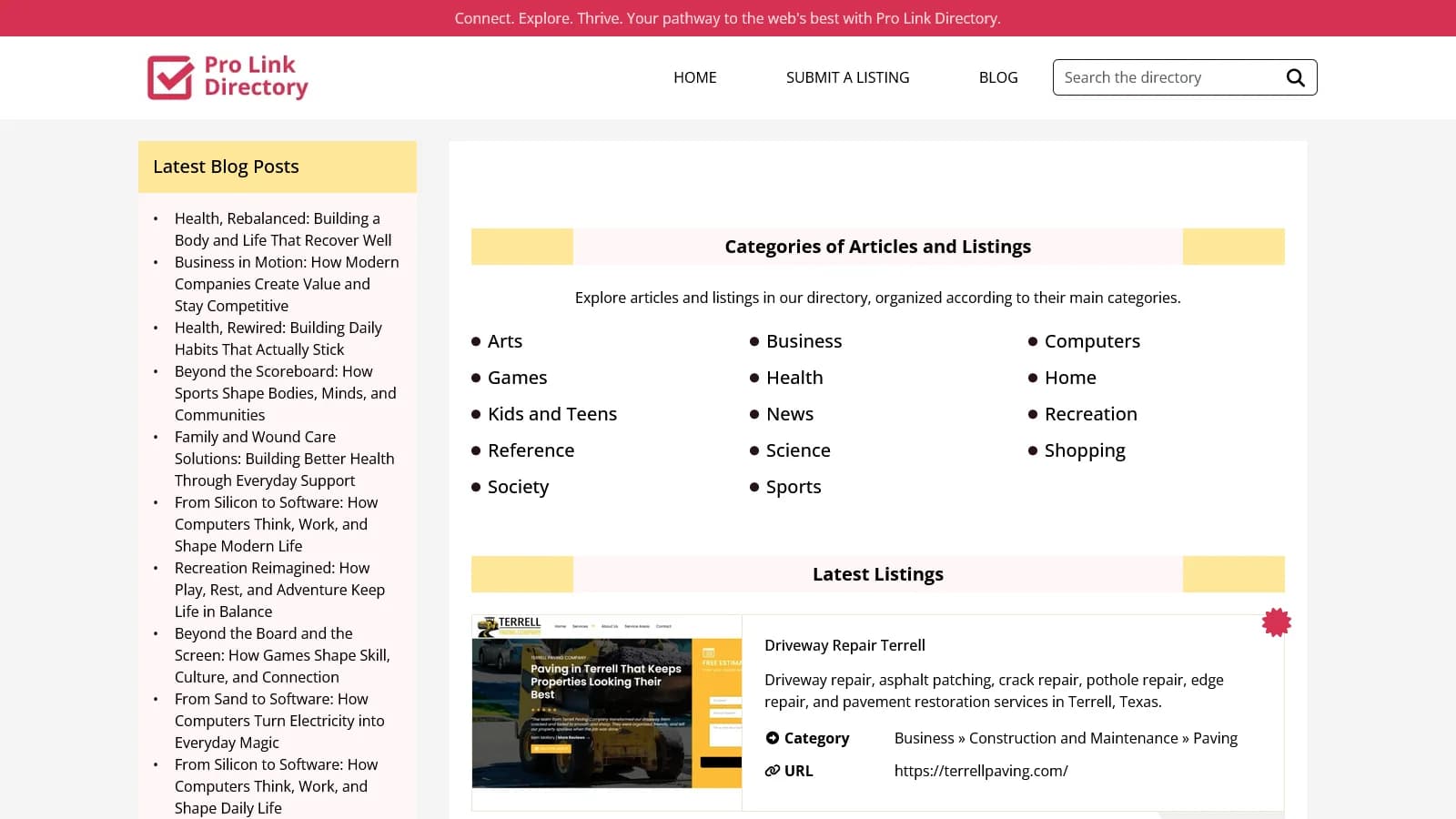
Task: Open the Shopping category
Action: pos(1085,450)
